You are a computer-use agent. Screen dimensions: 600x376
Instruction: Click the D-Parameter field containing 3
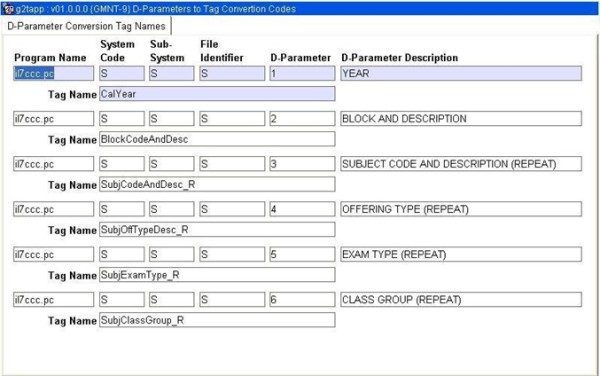click(302, 164)
